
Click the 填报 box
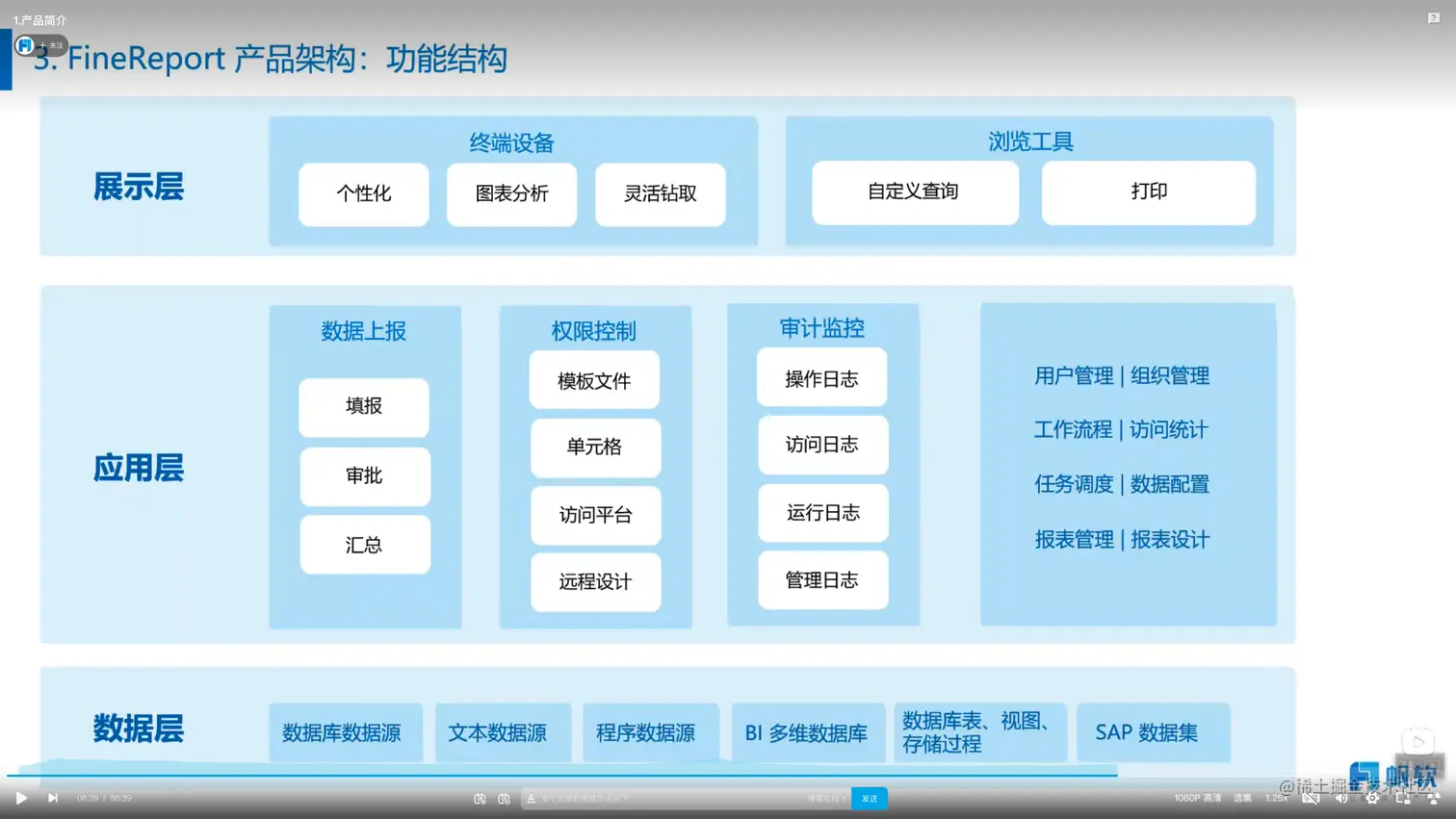tap(364, 407)
